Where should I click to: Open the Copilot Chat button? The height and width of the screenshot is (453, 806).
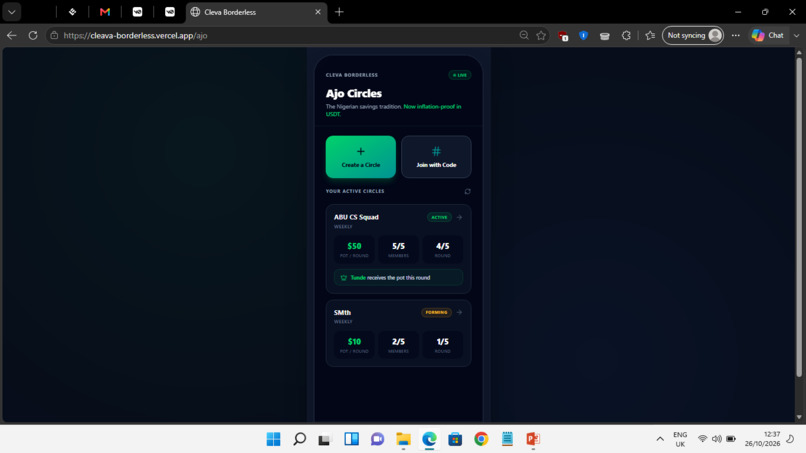point(768,35)
